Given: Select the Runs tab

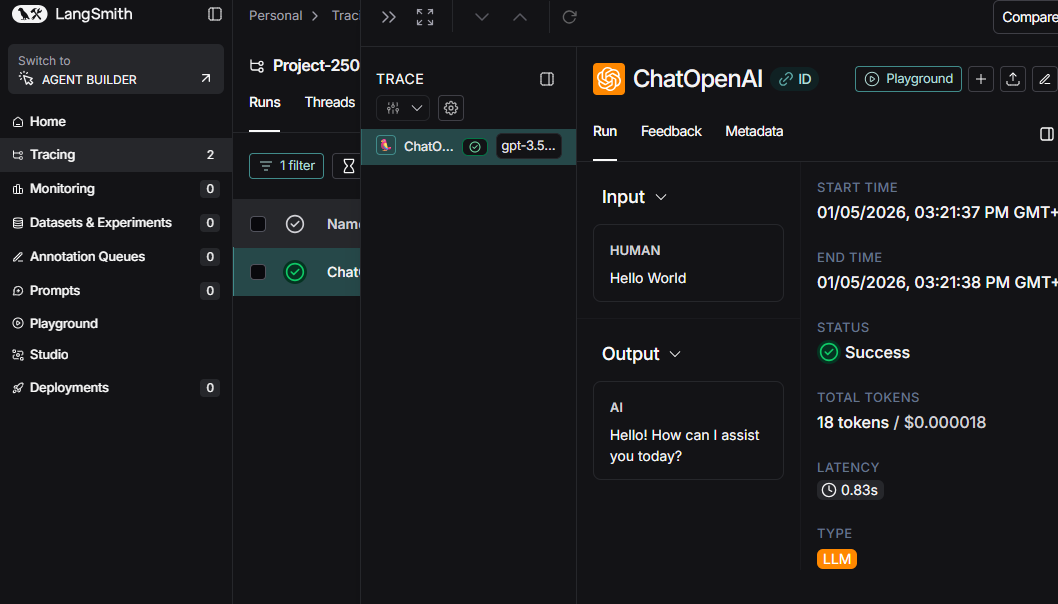Looking at the screenshot, I should pos(264,103).
